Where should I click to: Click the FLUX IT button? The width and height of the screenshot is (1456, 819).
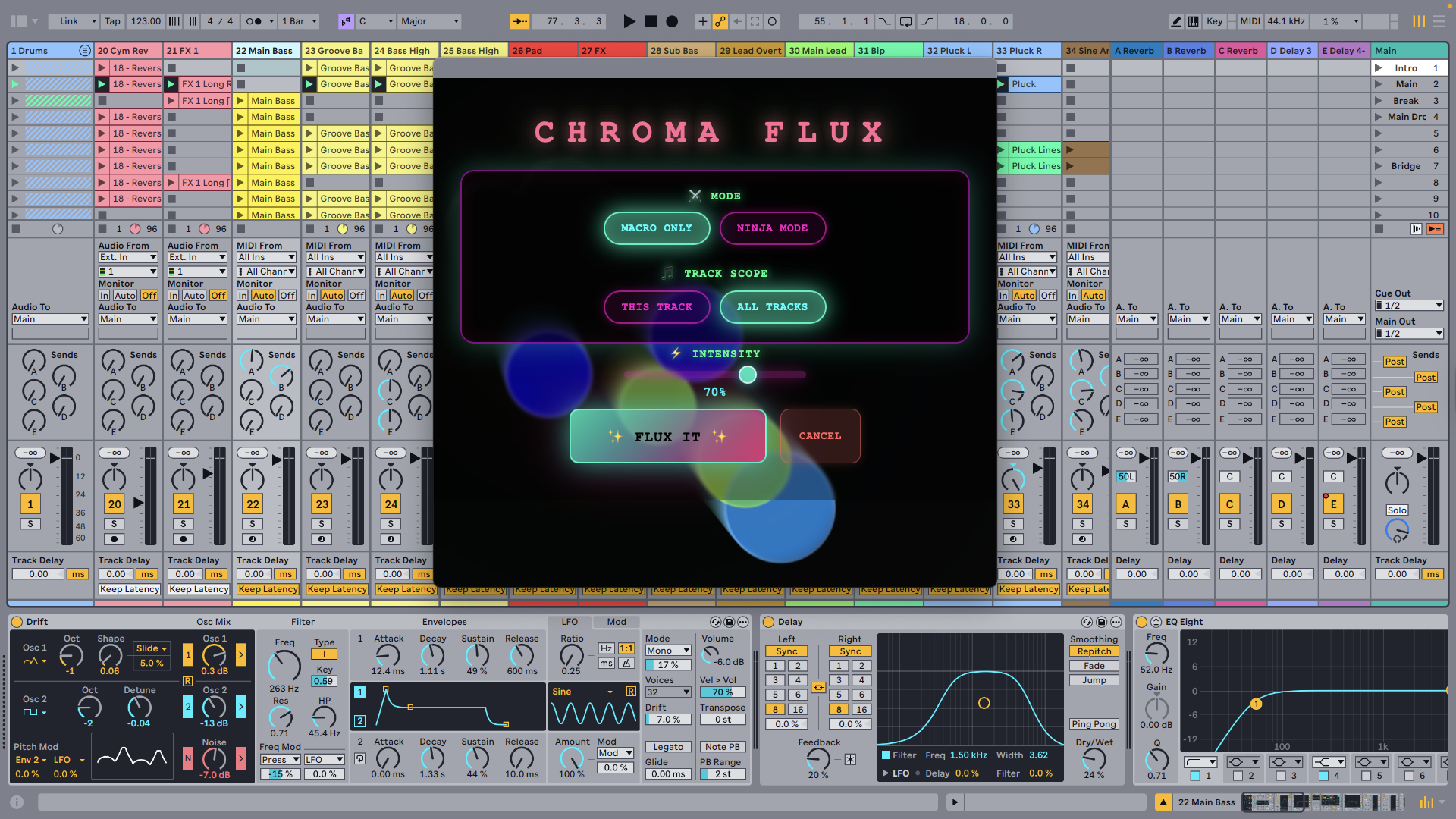click(x=667, y=437)
